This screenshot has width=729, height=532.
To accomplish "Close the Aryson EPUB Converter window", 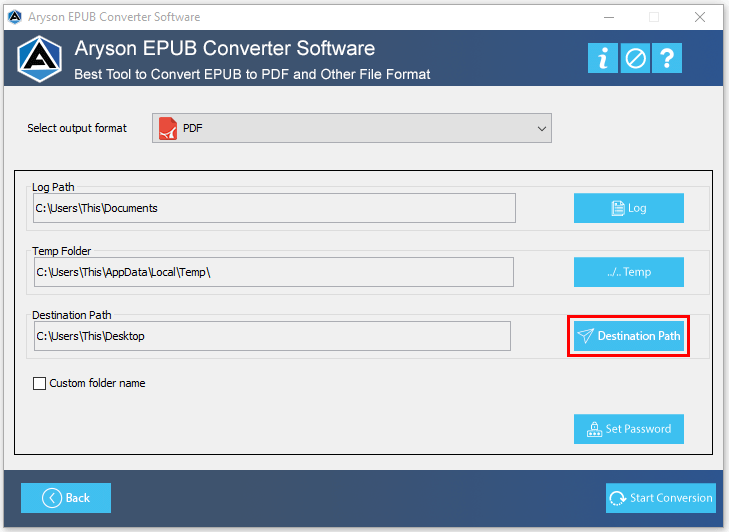I will 700,17.
